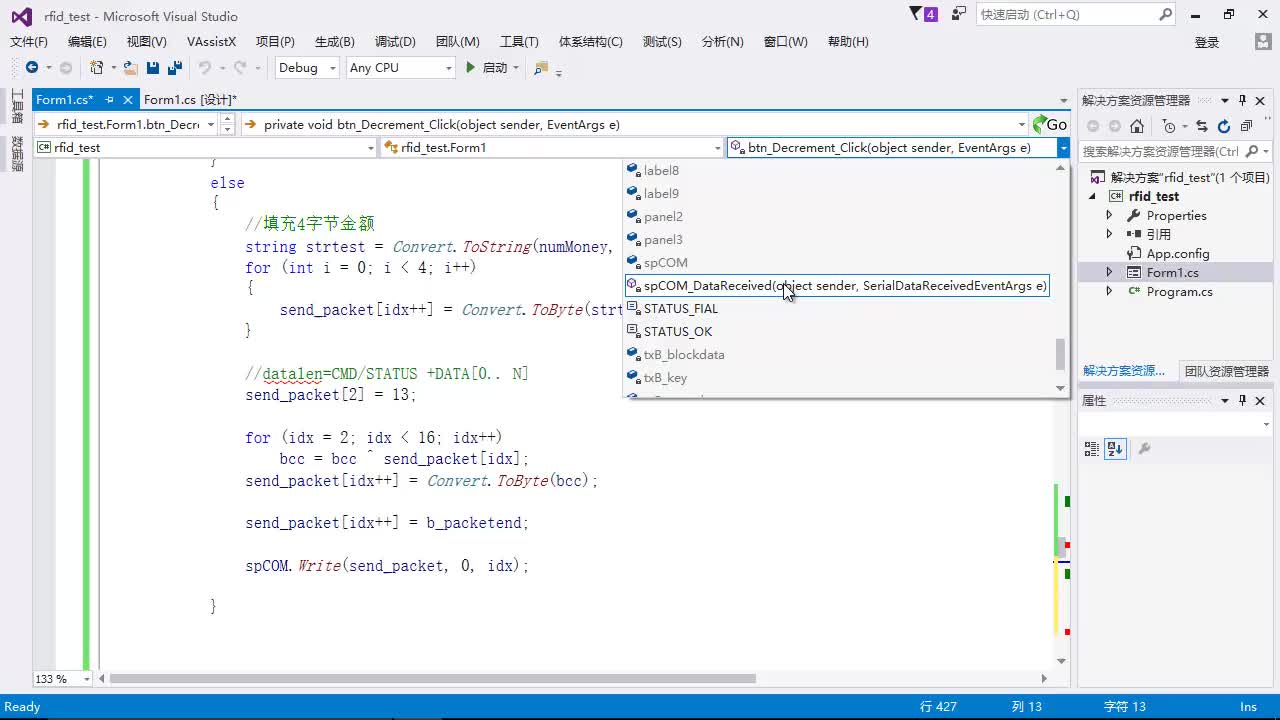Click the green Start debugging button
The width and height of the screenshot is (1280, 720).
[471, 68]
